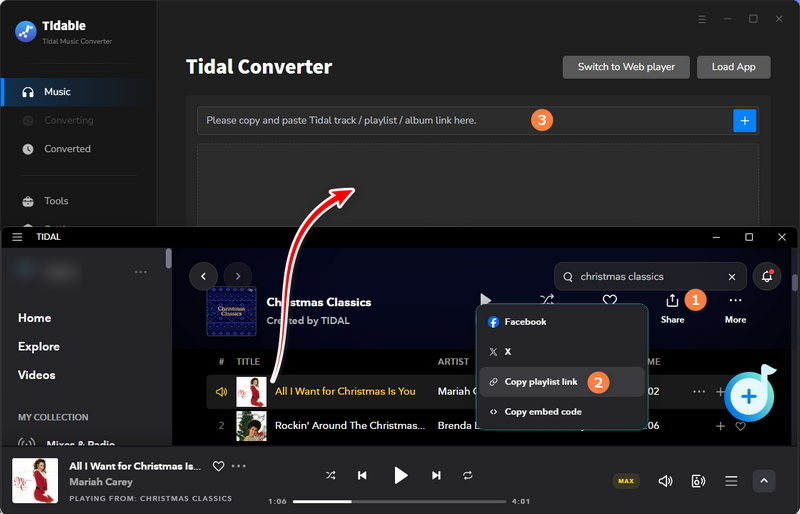Image resolution: width=800 pixels, height=514 pixels.
Task: Click the christmas classics search box
Action: pyautogui.click(x=650, y=277)
